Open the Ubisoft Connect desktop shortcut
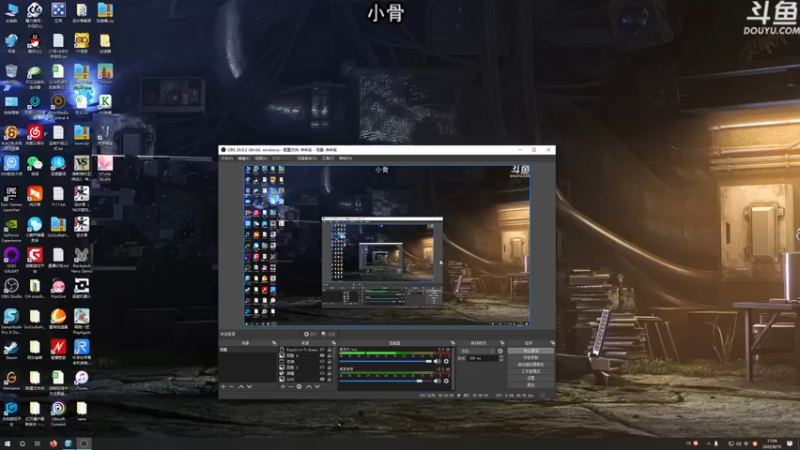The image size is (800, 450). pyautogui.click(x=58, y=412)
